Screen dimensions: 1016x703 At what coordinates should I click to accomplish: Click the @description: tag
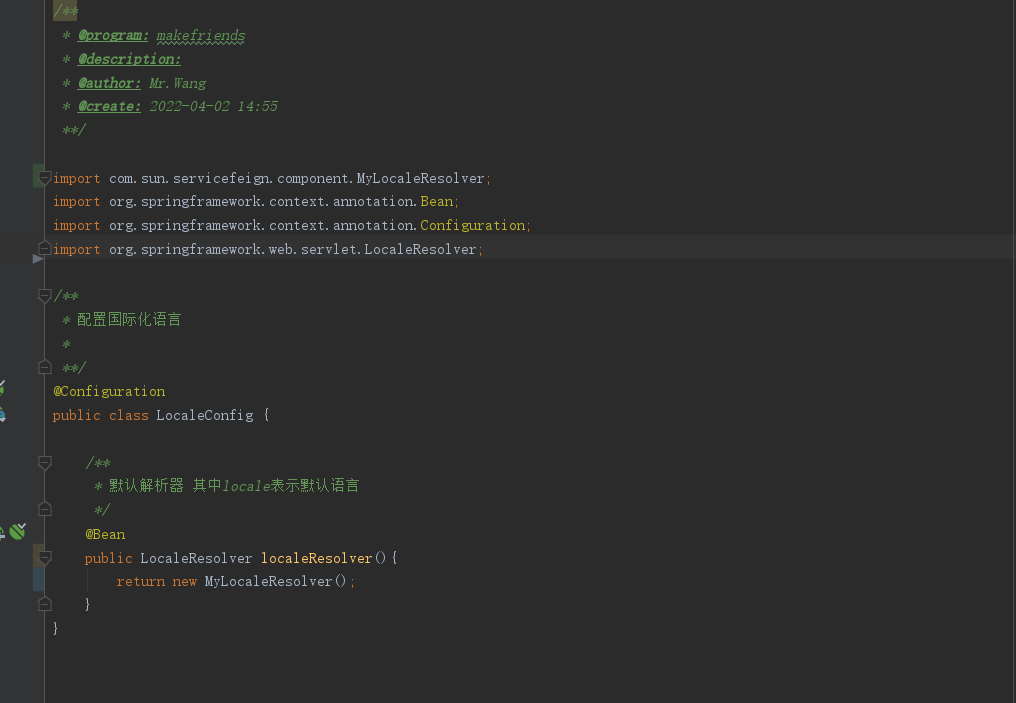pyautogui.click(x=129, y=59)
